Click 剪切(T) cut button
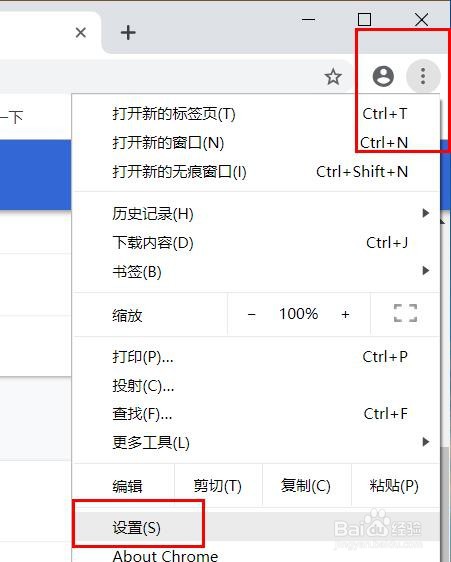This screenshot has height=562, width=451. tap(218, 486)
